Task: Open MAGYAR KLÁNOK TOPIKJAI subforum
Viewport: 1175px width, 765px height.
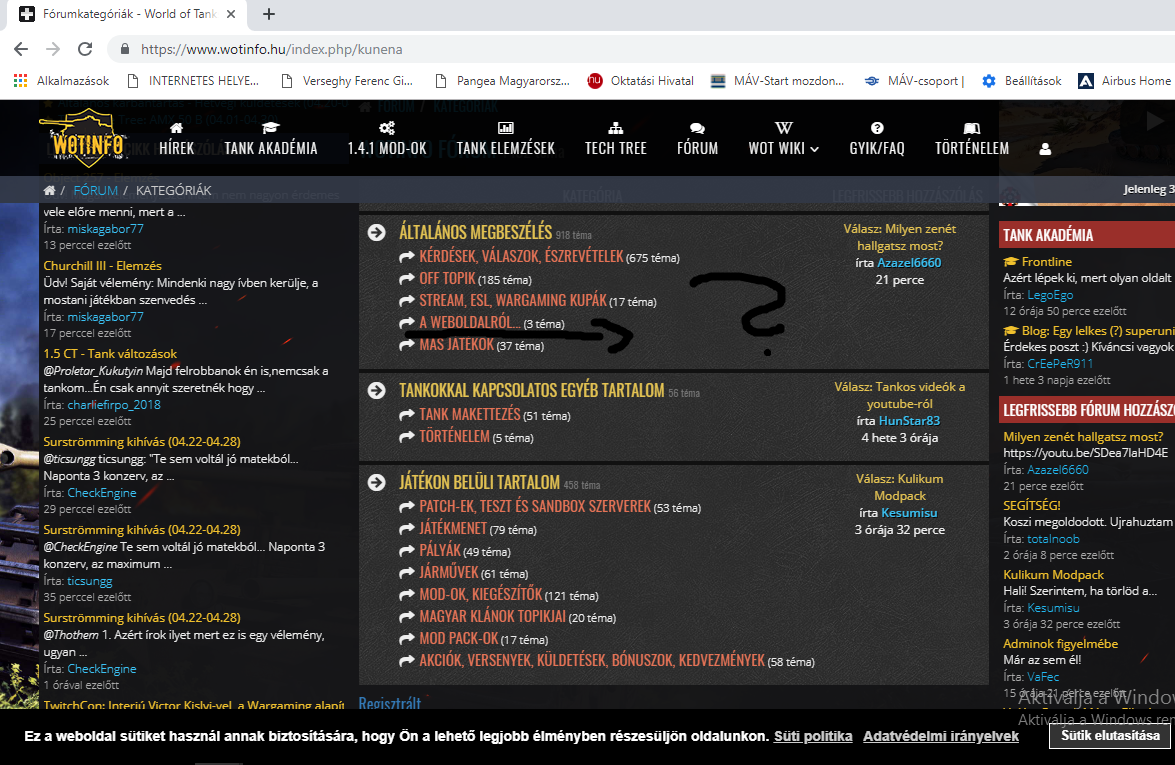Action: [x=492, y=617]
